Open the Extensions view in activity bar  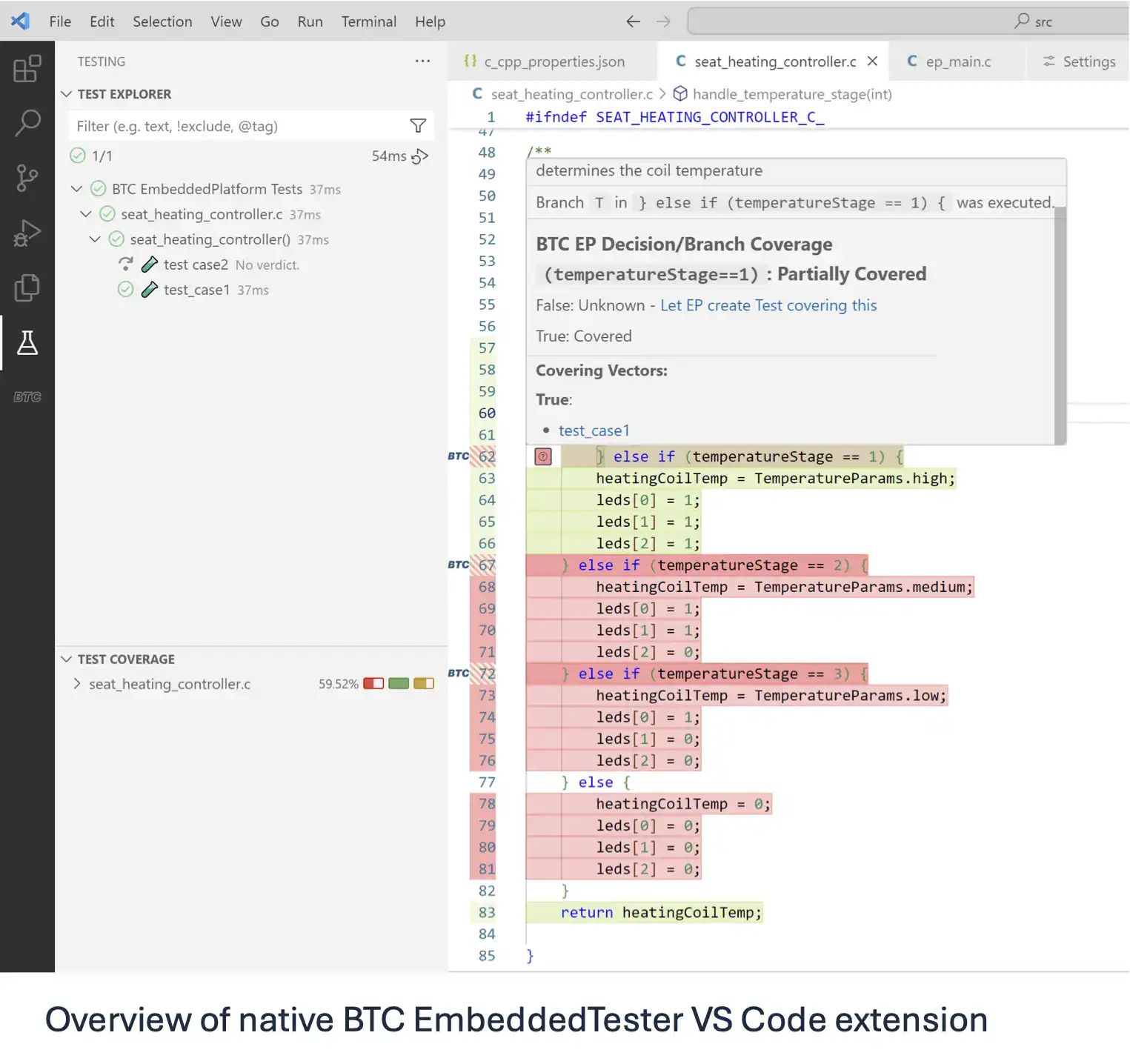pos(27,69)
